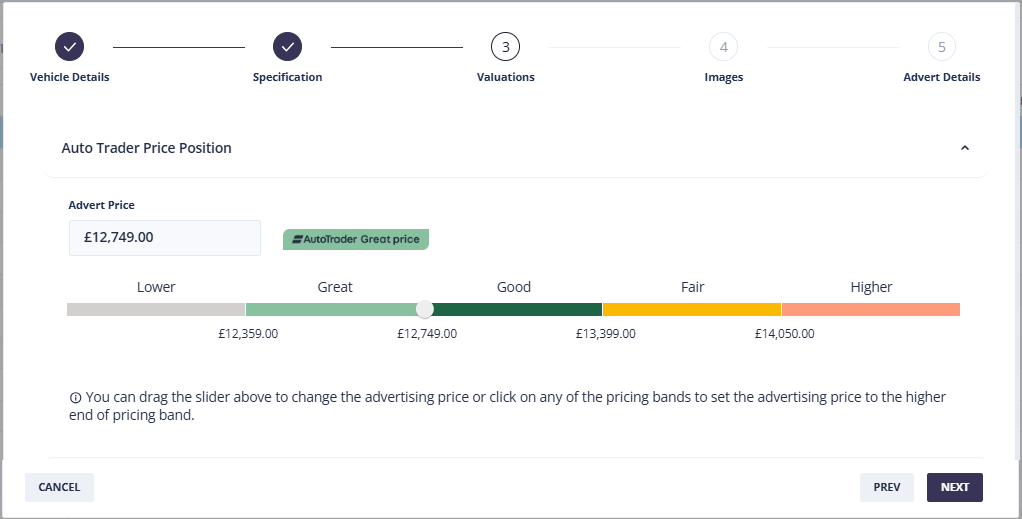This screenshot has height=519, width=1022.
Task: Click the round price slider handle
Action: pos(425,309)
